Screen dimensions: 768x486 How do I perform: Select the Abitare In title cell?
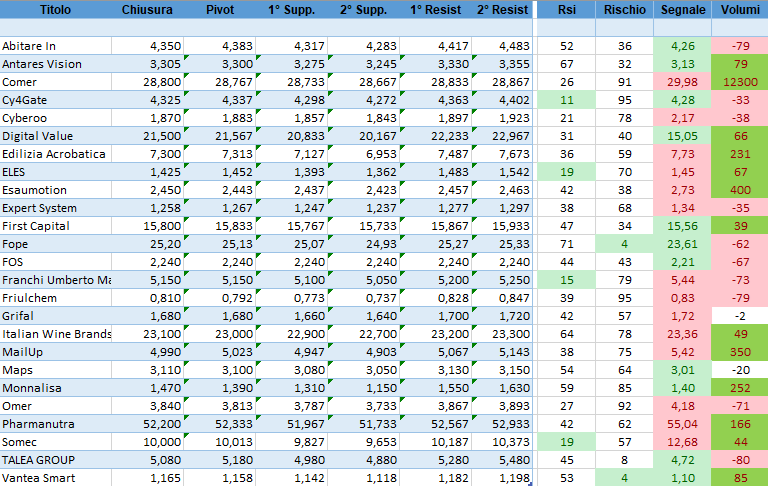click(55, 46)
